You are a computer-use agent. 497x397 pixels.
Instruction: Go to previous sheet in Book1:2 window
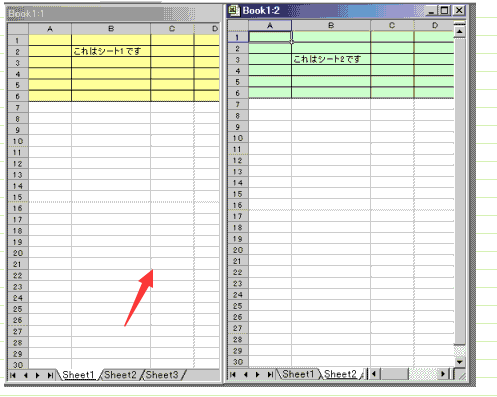(x=245, y=374)
